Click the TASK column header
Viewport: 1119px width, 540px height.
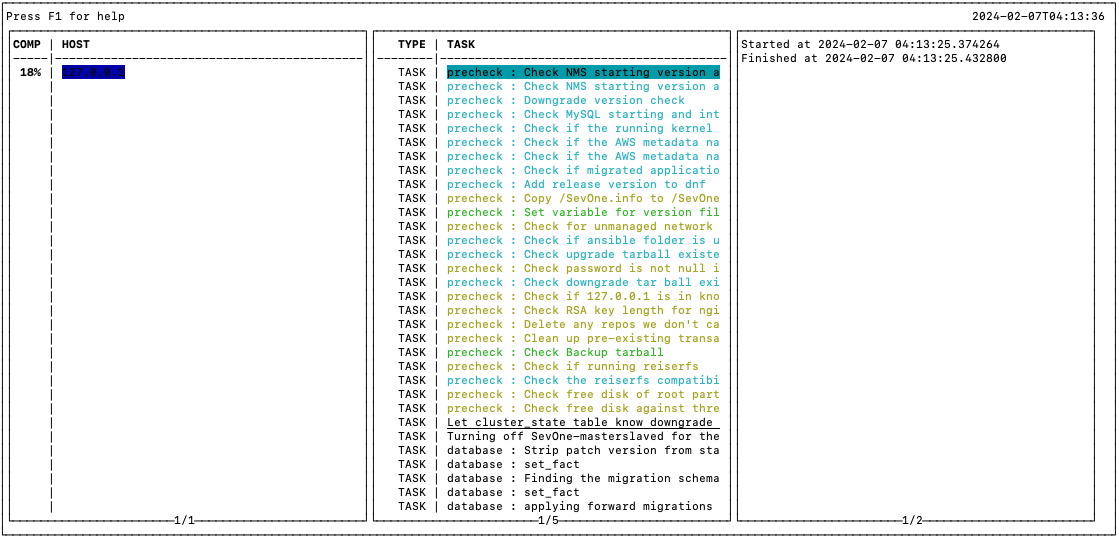pyautogui.click(x=461, y=44)
